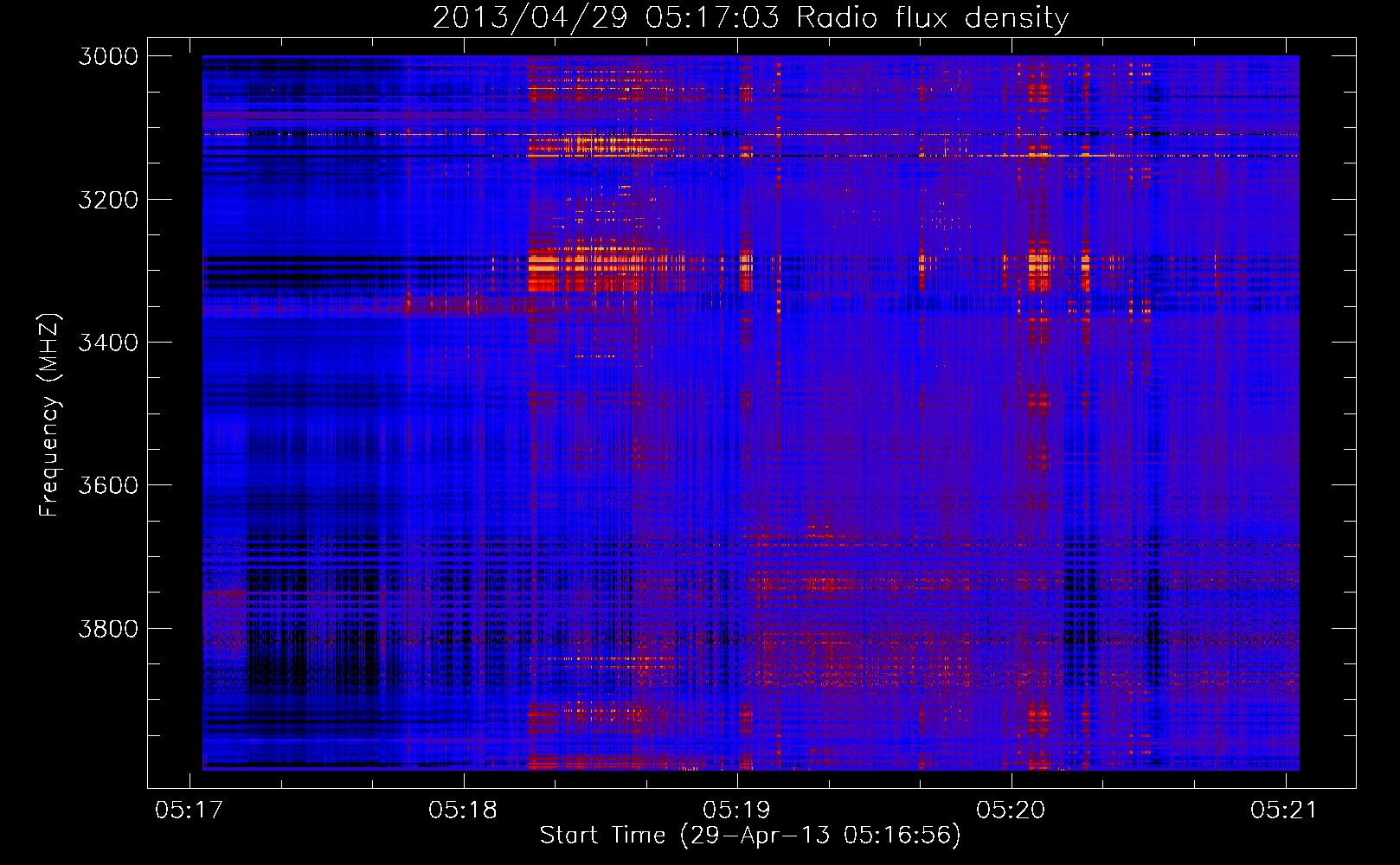
Task: Click the 3000 frequency axis label
Action: [108, 56]
